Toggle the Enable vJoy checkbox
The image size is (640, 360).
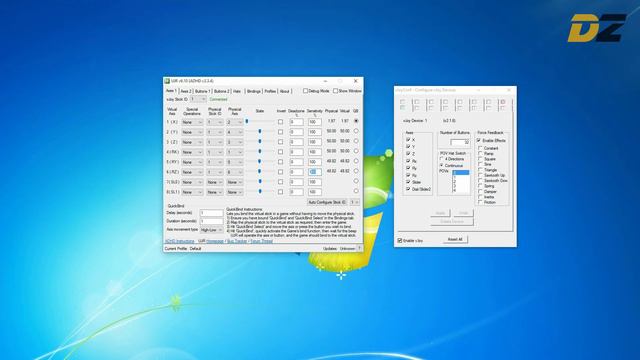point(400,241)
